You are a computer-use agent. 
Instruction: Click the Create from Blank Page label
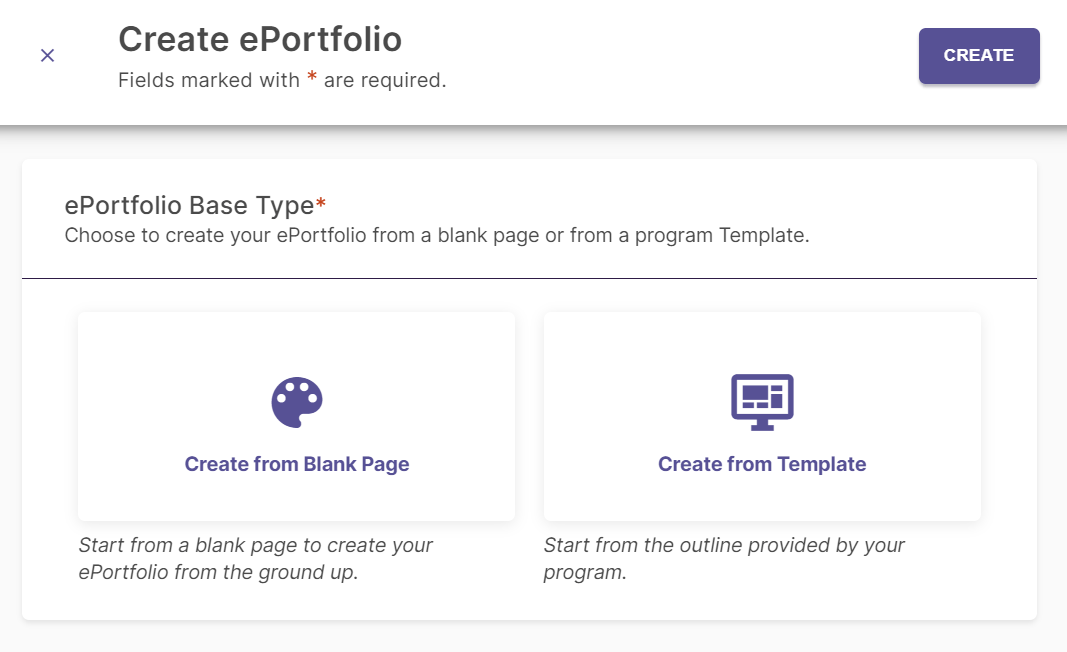[297, 463]
